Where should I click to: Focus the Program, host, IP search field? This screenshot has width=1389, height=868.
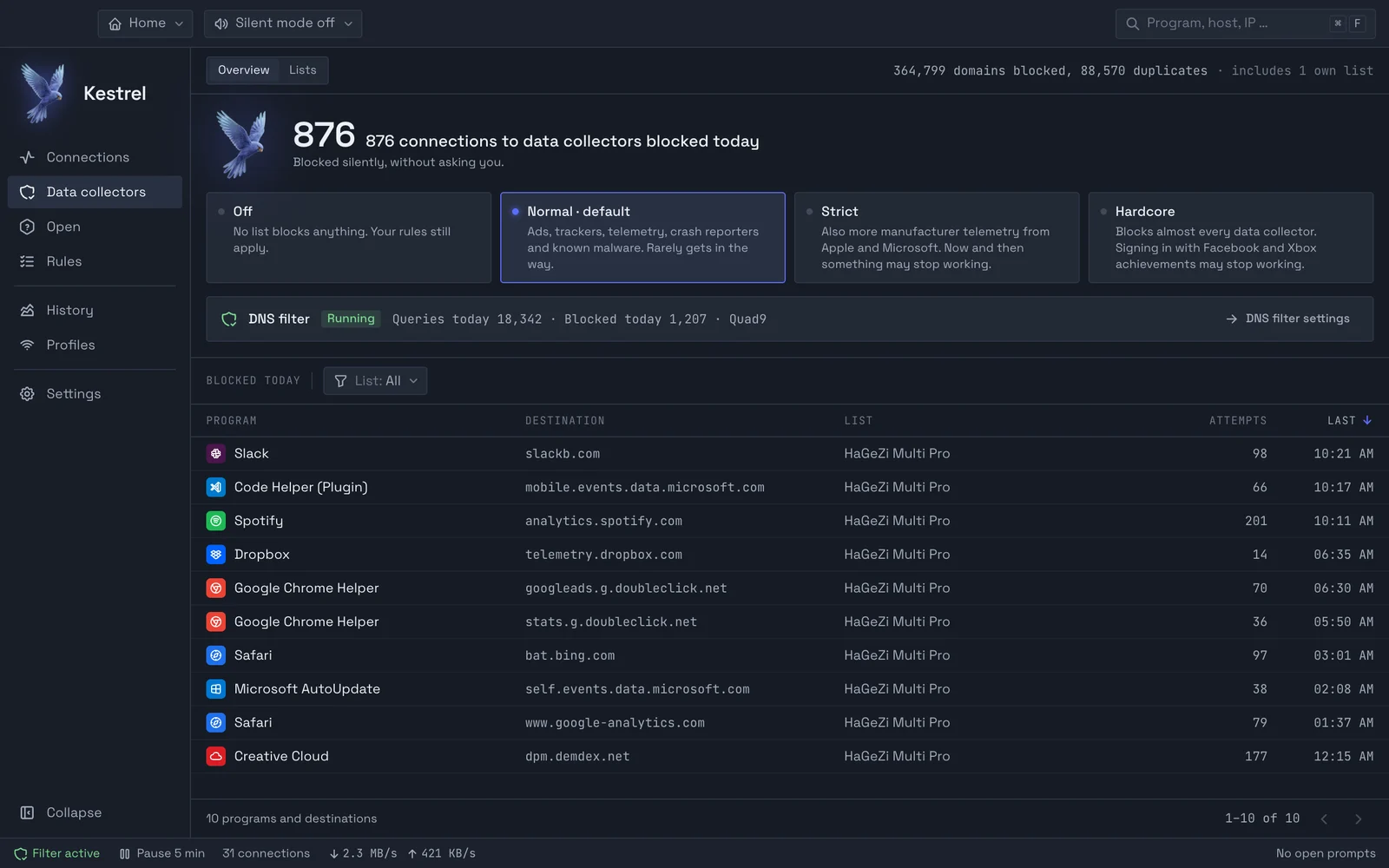[1245, 23]
